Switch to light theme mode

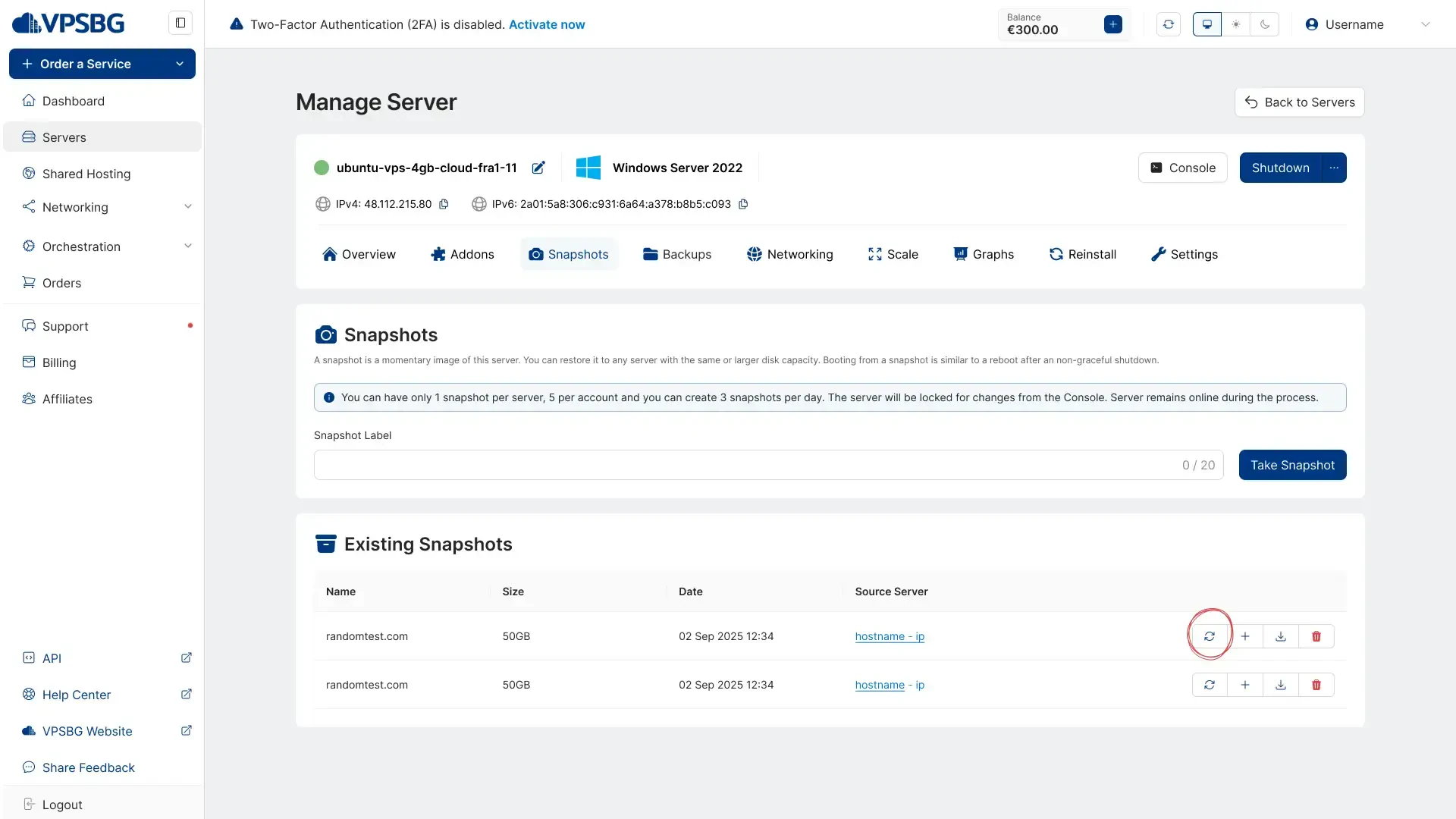click(x=1236, y=24)
